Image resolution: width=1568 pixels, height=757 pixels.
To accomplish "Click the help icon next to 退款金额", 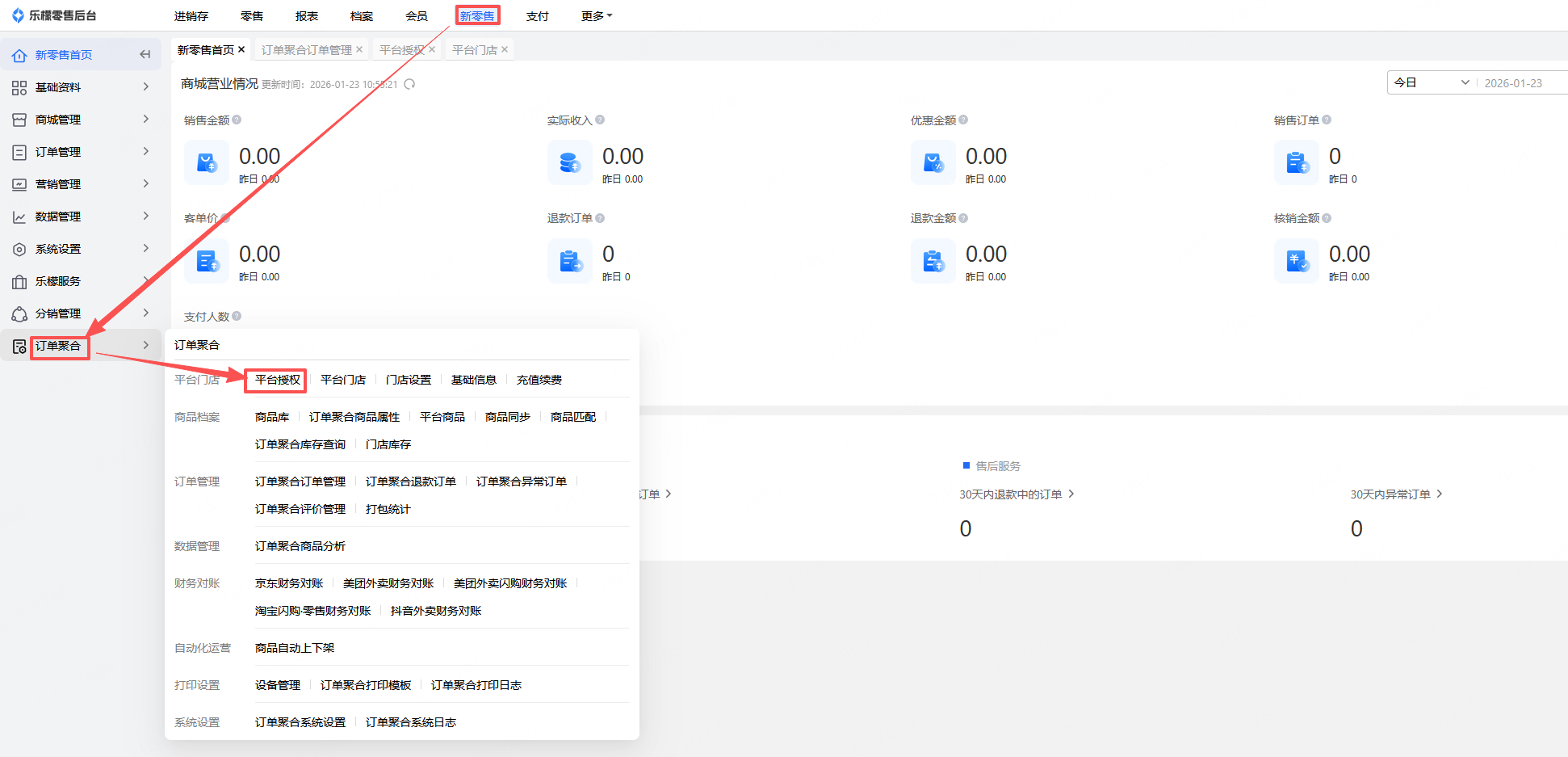I will [x=963, y=218].
